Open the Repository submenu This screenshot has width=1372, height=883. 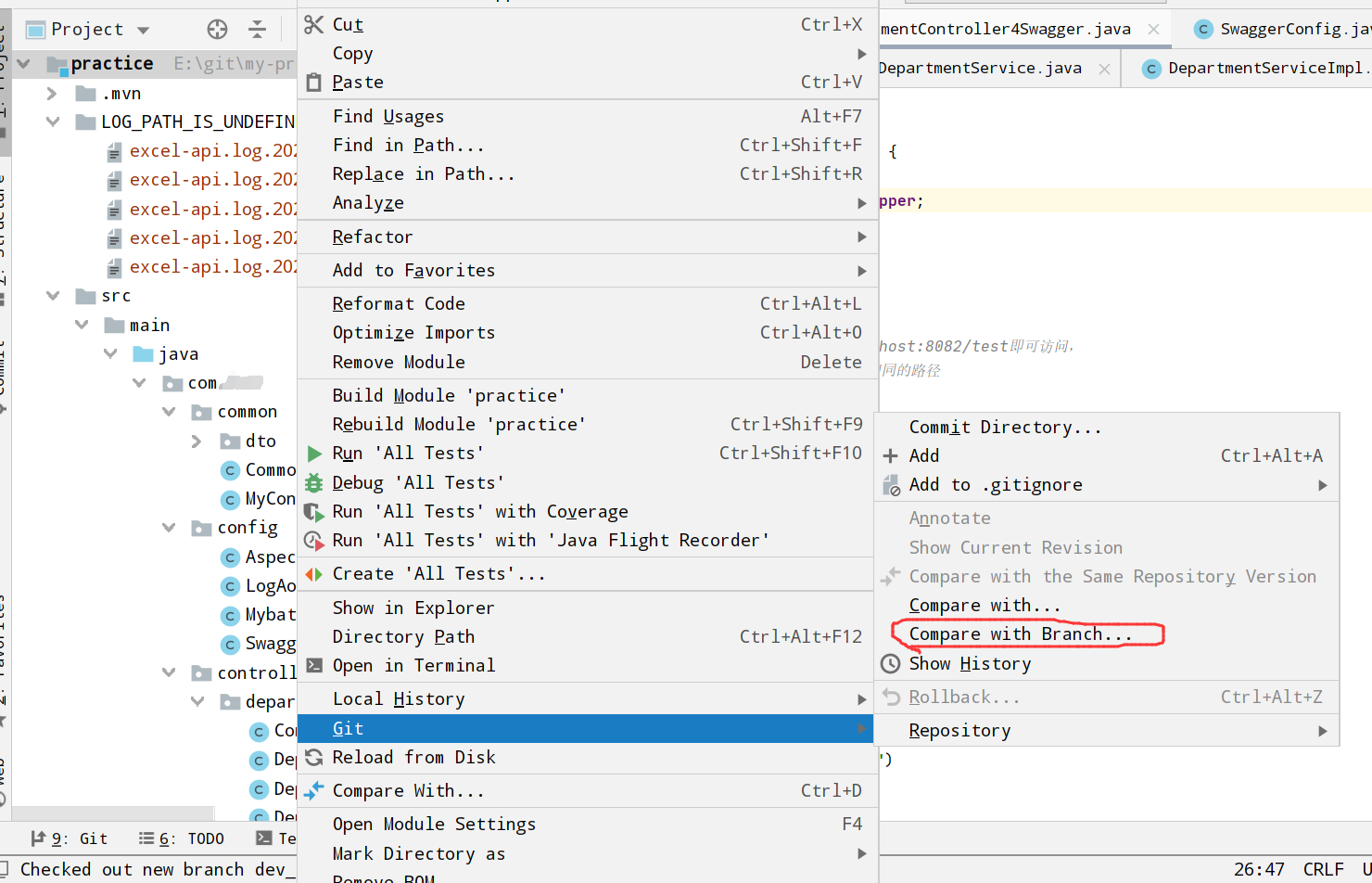coord(1107,731)
